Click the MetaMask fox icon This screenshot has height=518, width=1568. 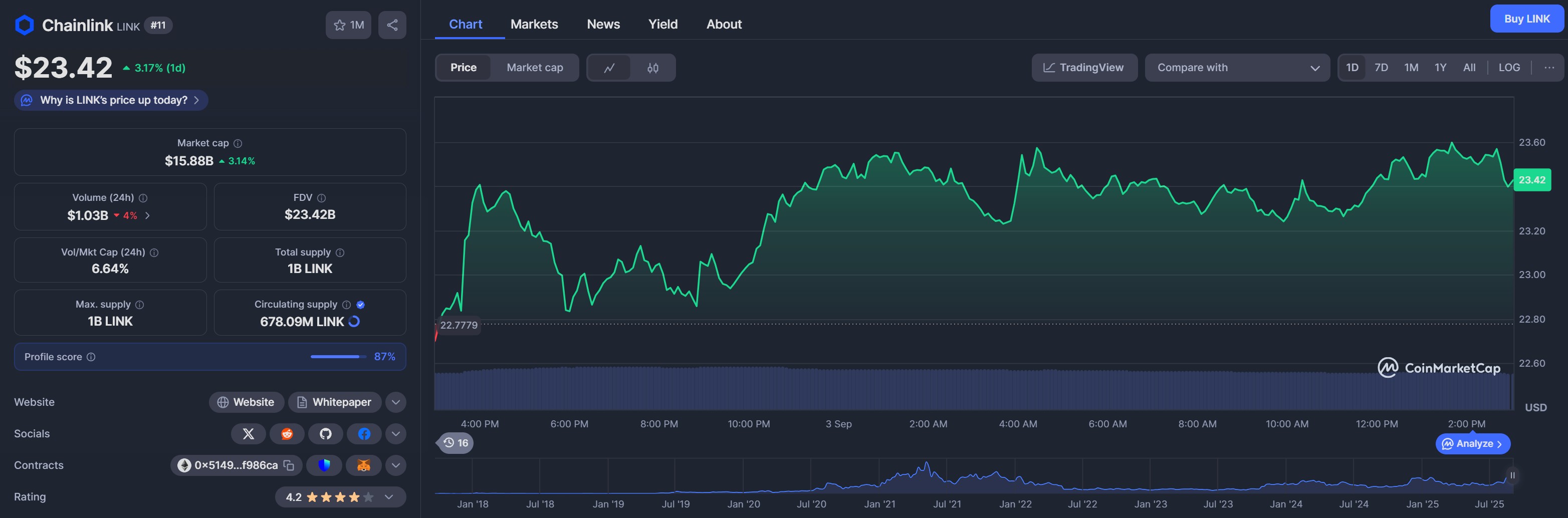pyautogui.click(x=363, y=466)
